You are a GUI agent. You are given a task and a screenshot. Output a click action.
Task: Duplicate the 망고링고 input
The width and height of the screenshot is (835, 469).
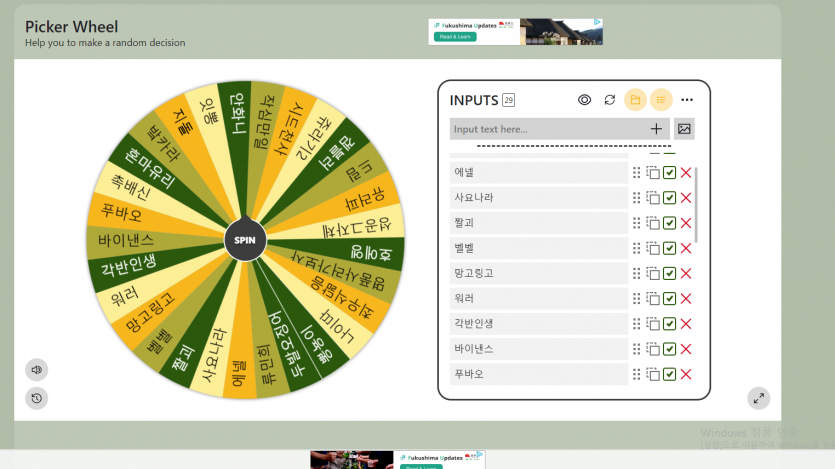(x=653, y=273)
